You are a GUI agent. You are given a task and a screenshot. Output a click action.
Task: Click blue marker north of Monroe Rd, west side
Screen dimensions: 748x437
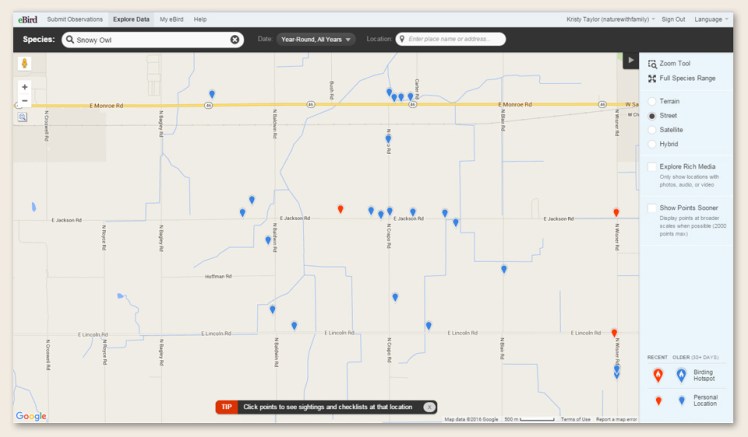[212, 94]
